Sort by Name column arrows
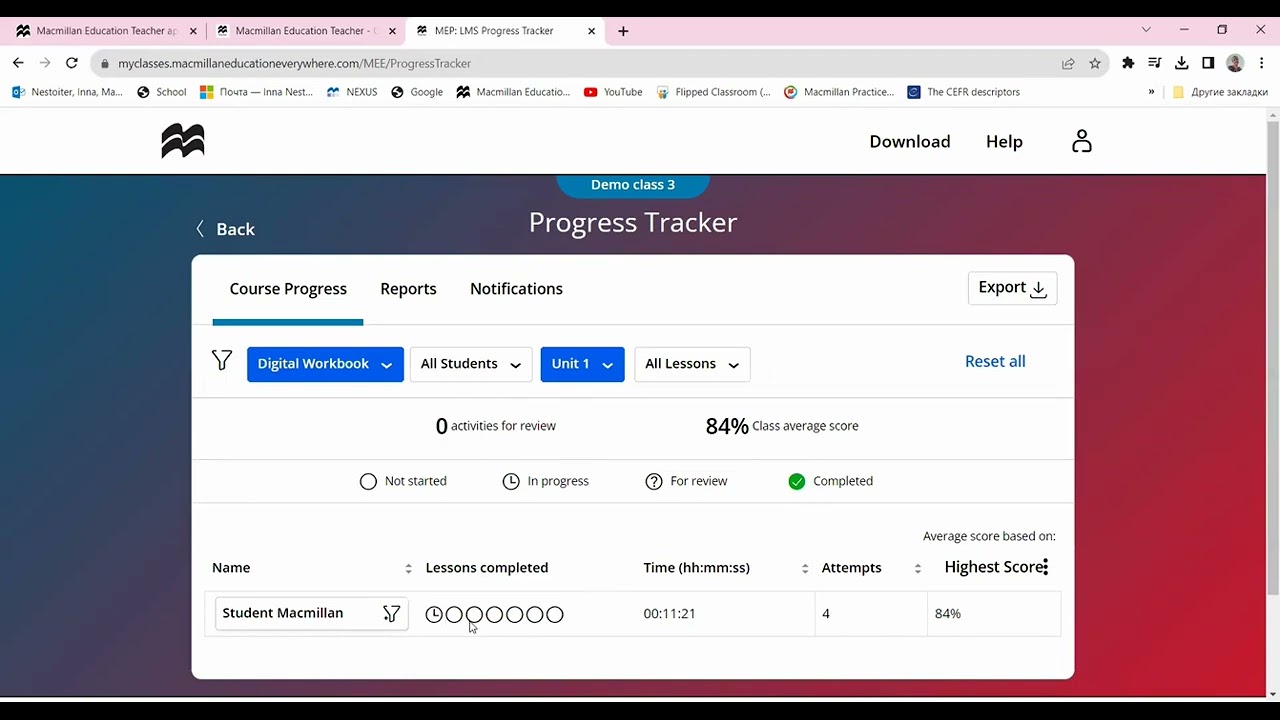This screenshot has height=720, width=1280. click(x=408, y=568)
